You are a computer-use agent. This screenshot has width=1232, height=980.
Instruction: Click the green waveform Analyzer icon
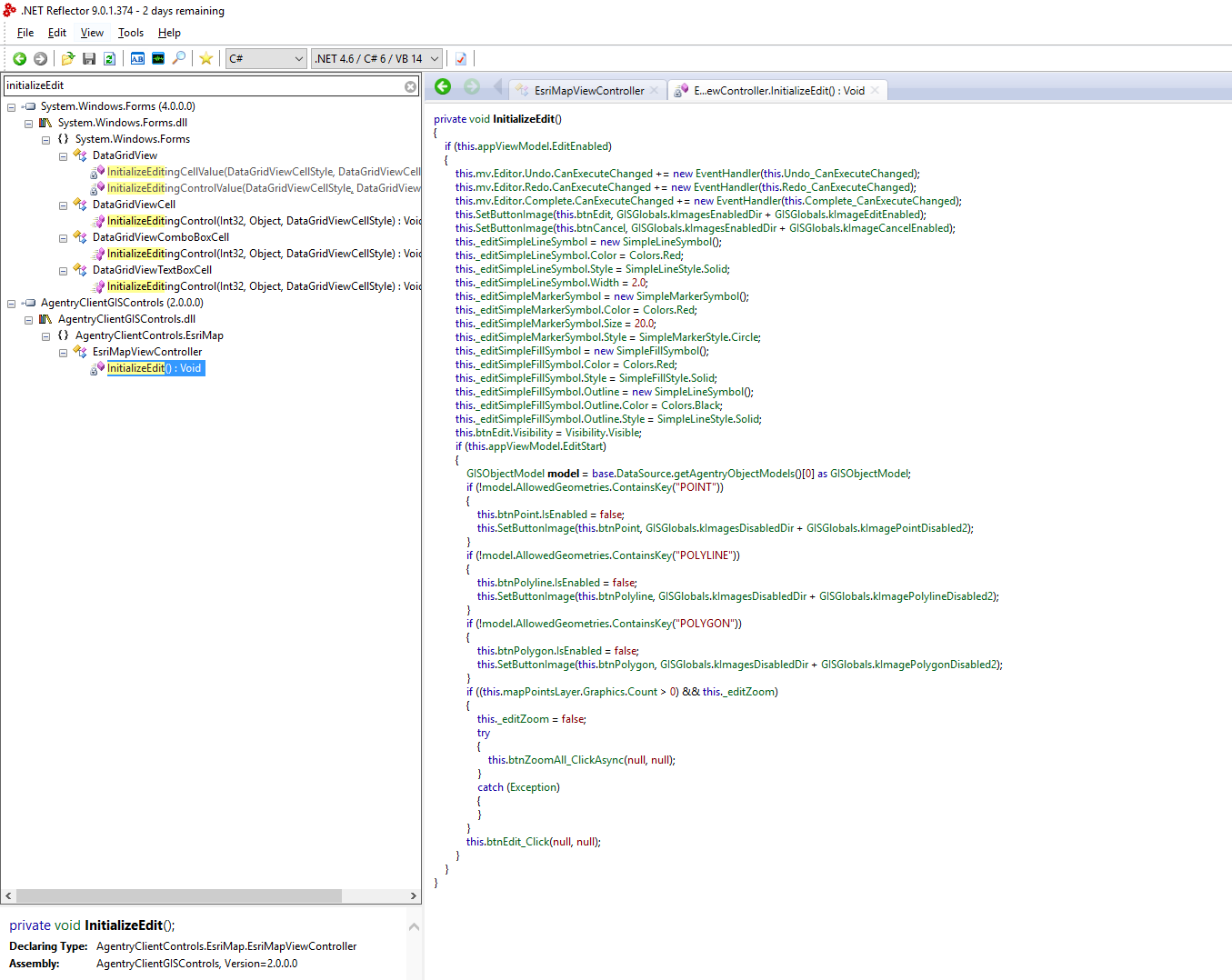[158, 59]
